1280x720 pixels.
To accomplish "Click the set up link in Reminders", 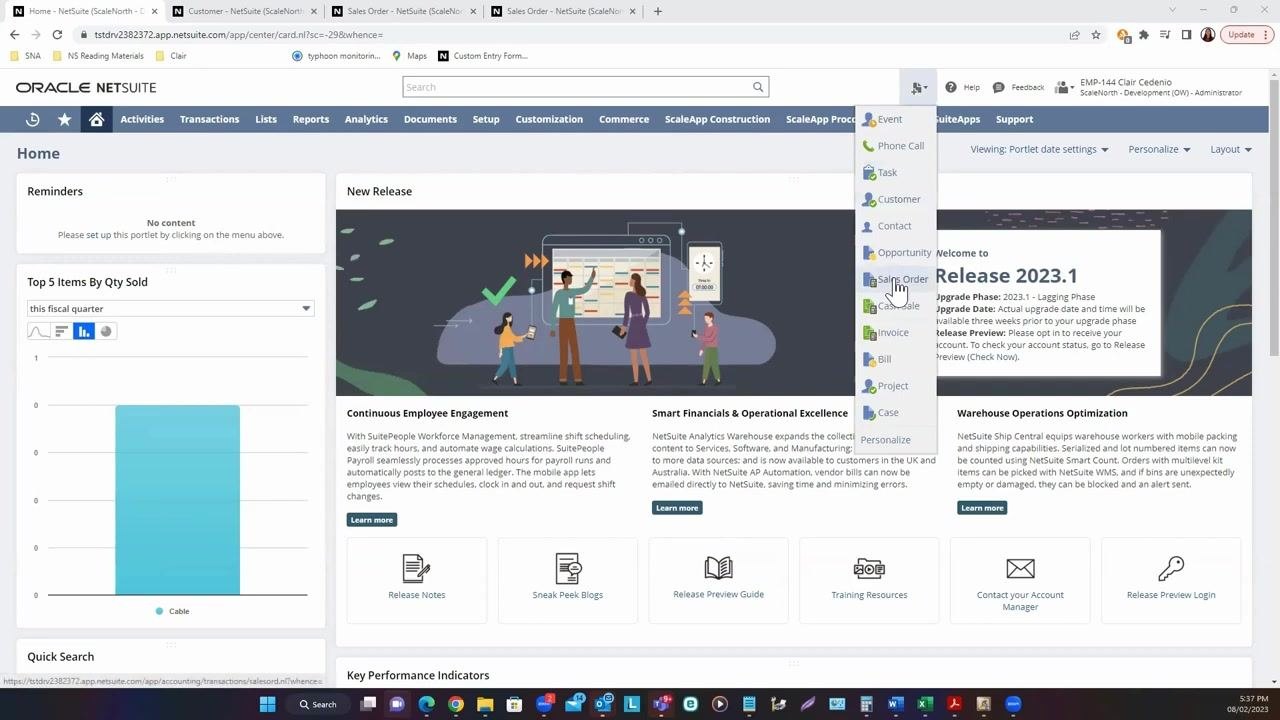I will click(x=99, y=235).
